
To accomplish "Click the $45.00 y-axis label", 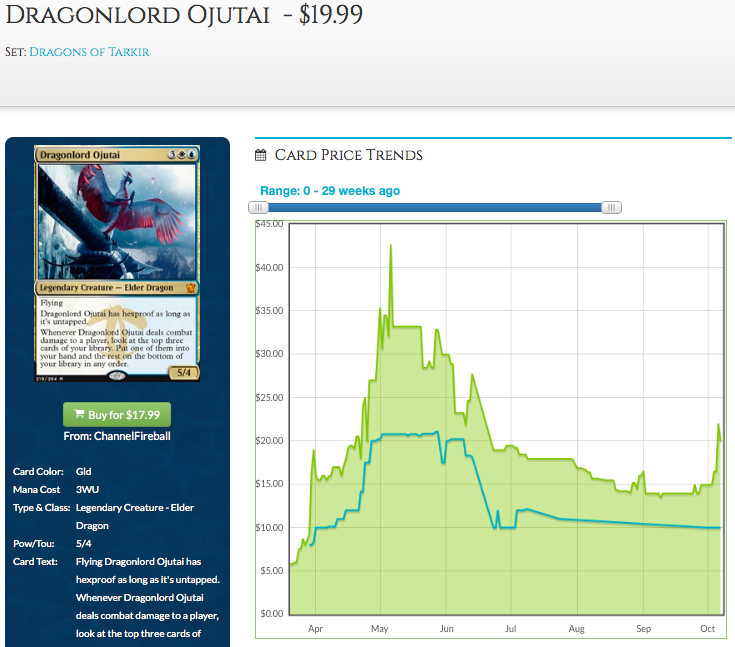I will [269, 224].
